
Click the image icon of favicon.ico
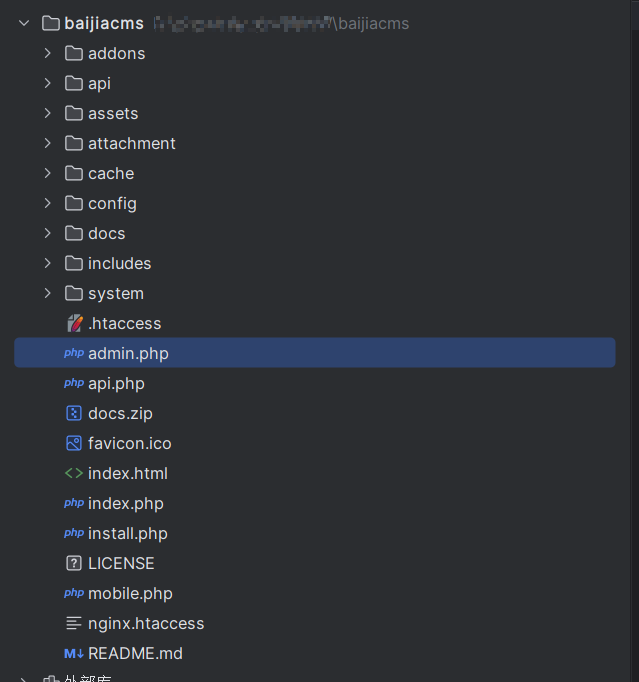[74, 443]
